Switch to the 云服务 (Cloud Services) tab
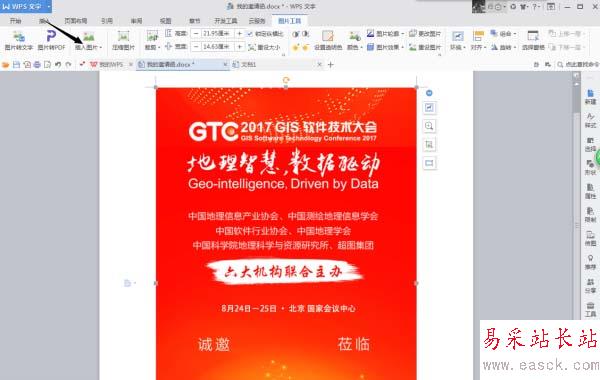 (x=257, y=21)
